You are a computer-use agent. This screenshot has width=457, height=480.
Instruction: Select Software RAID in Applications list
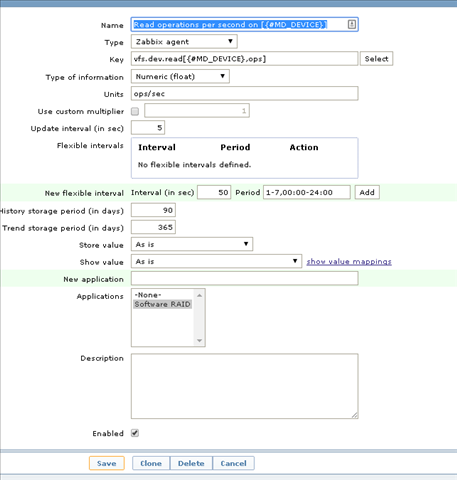[x=162, y=304]
